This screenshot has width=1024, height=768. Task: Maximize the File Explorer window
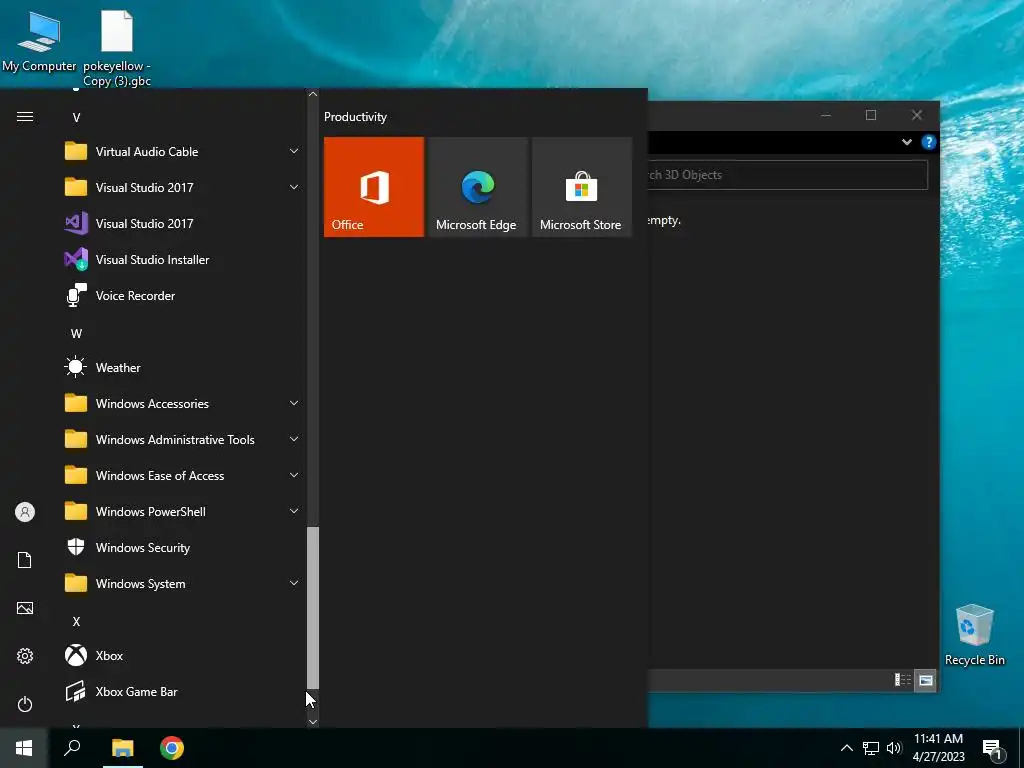click(x=871, y=116)
